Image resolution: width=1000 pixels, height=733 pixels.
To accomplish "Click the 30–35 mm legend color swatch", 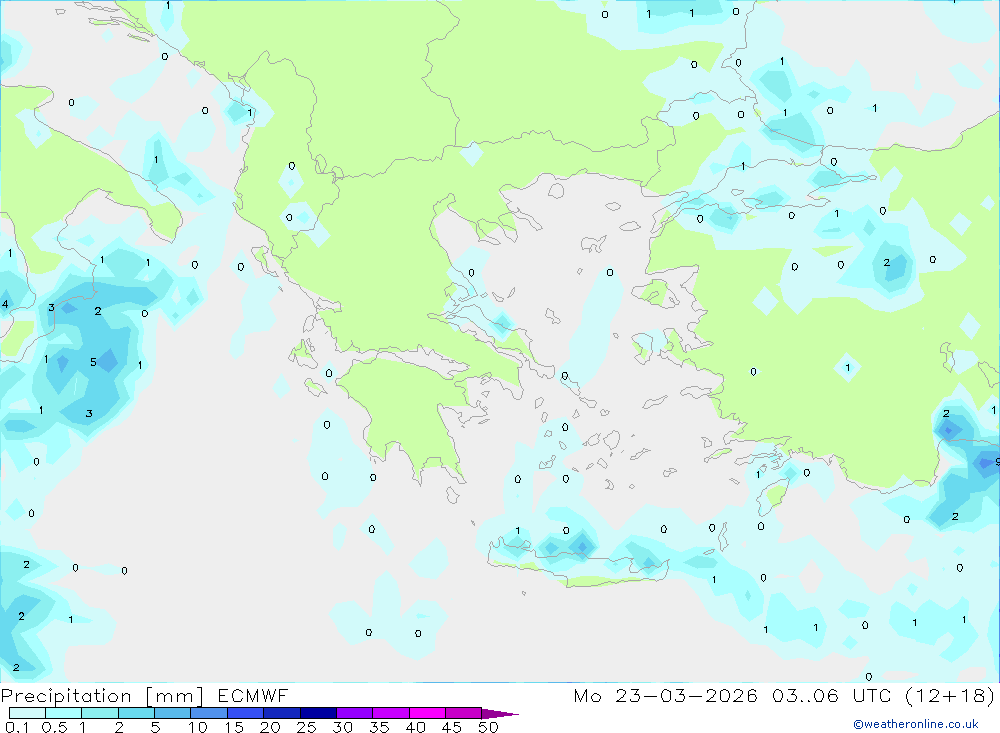I will [x=355, y=713].
